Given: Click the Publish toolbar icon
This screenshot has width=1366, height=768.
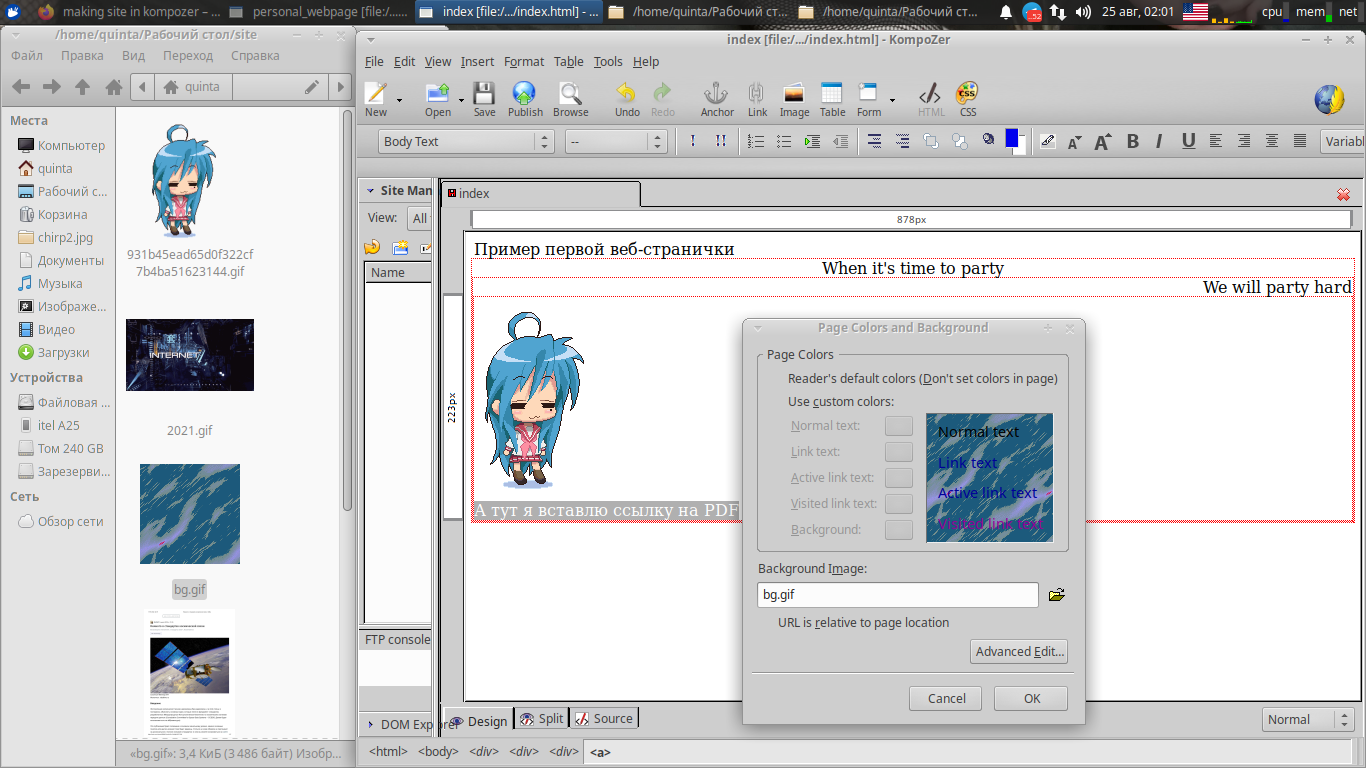Looking at the screenshot, I should pyautogui.click(x=524, y=100).
